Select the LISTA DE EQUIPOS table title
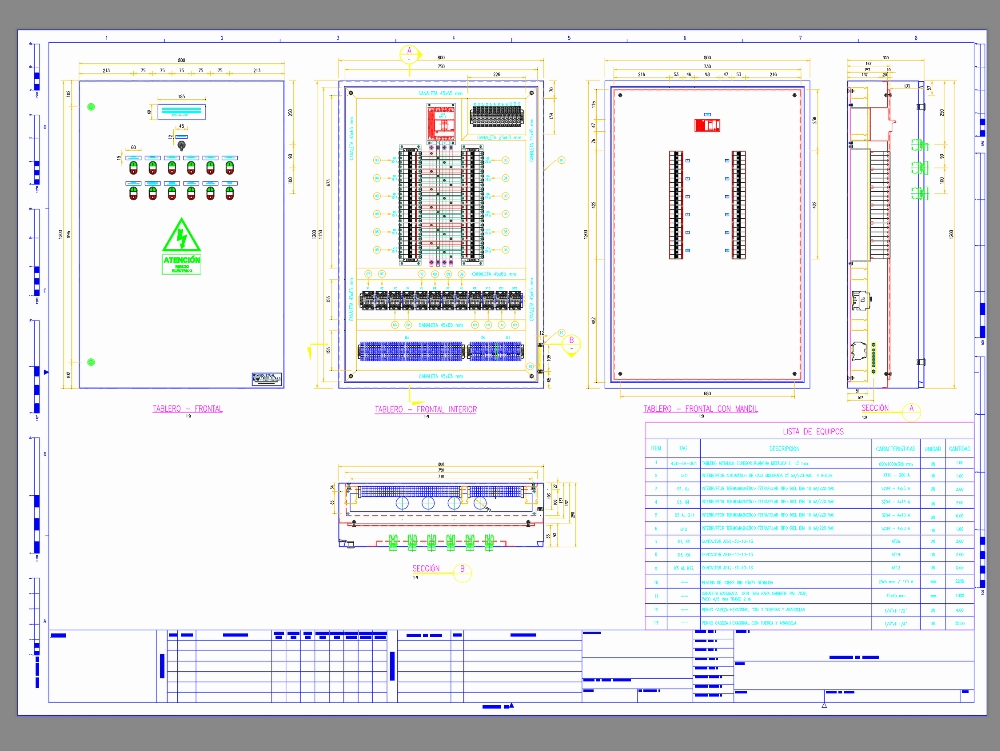 [812, 431]
